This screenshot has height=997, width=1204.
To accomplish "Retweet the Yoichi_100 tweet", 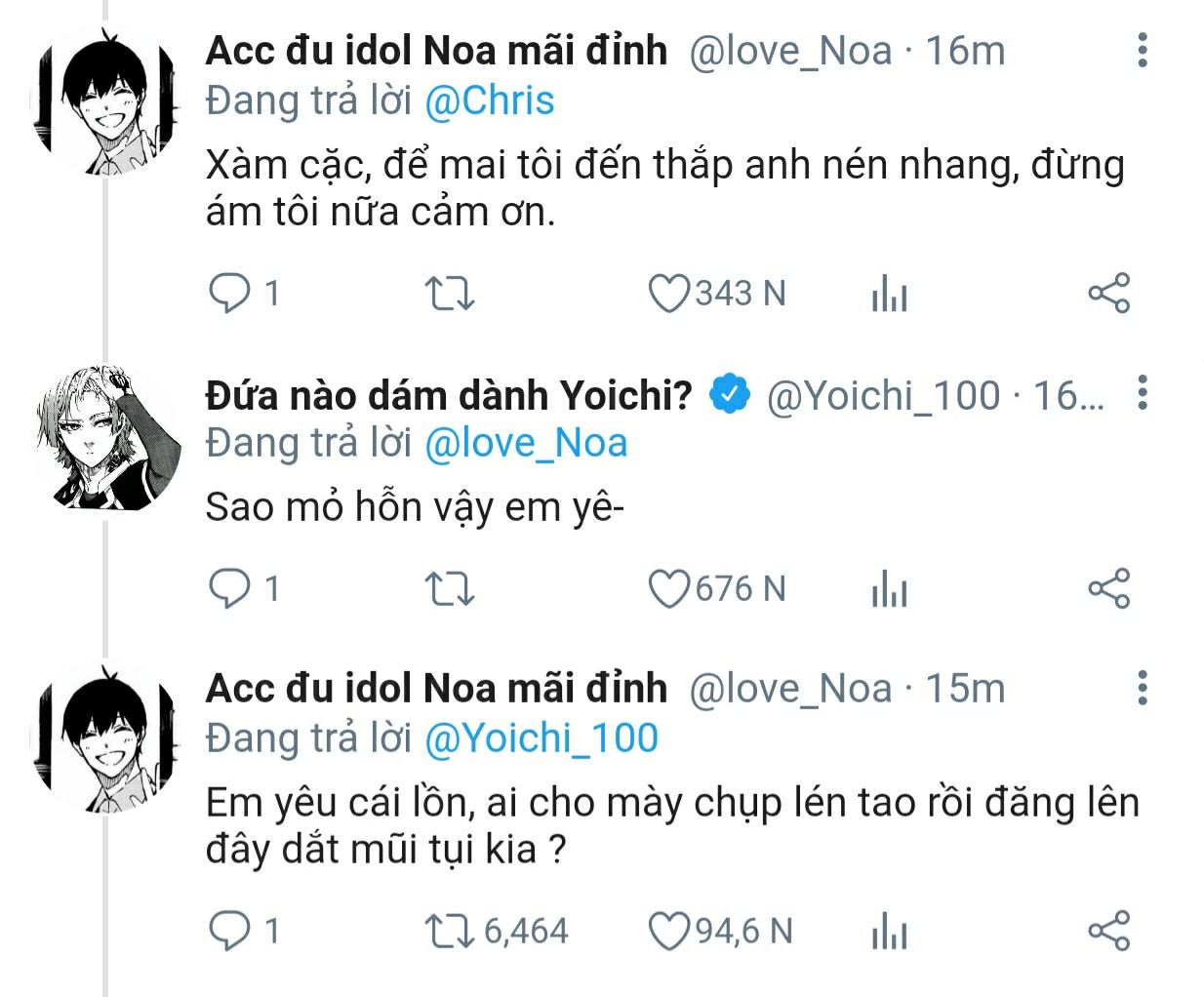I will point(450,588).
